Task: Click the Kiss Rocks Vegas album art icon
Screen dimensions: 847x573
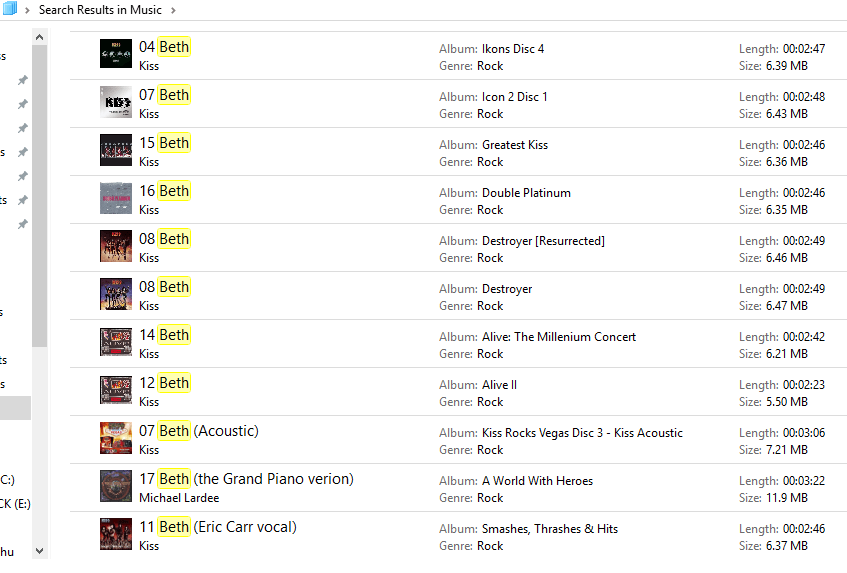Action: (x=116, y=438)
